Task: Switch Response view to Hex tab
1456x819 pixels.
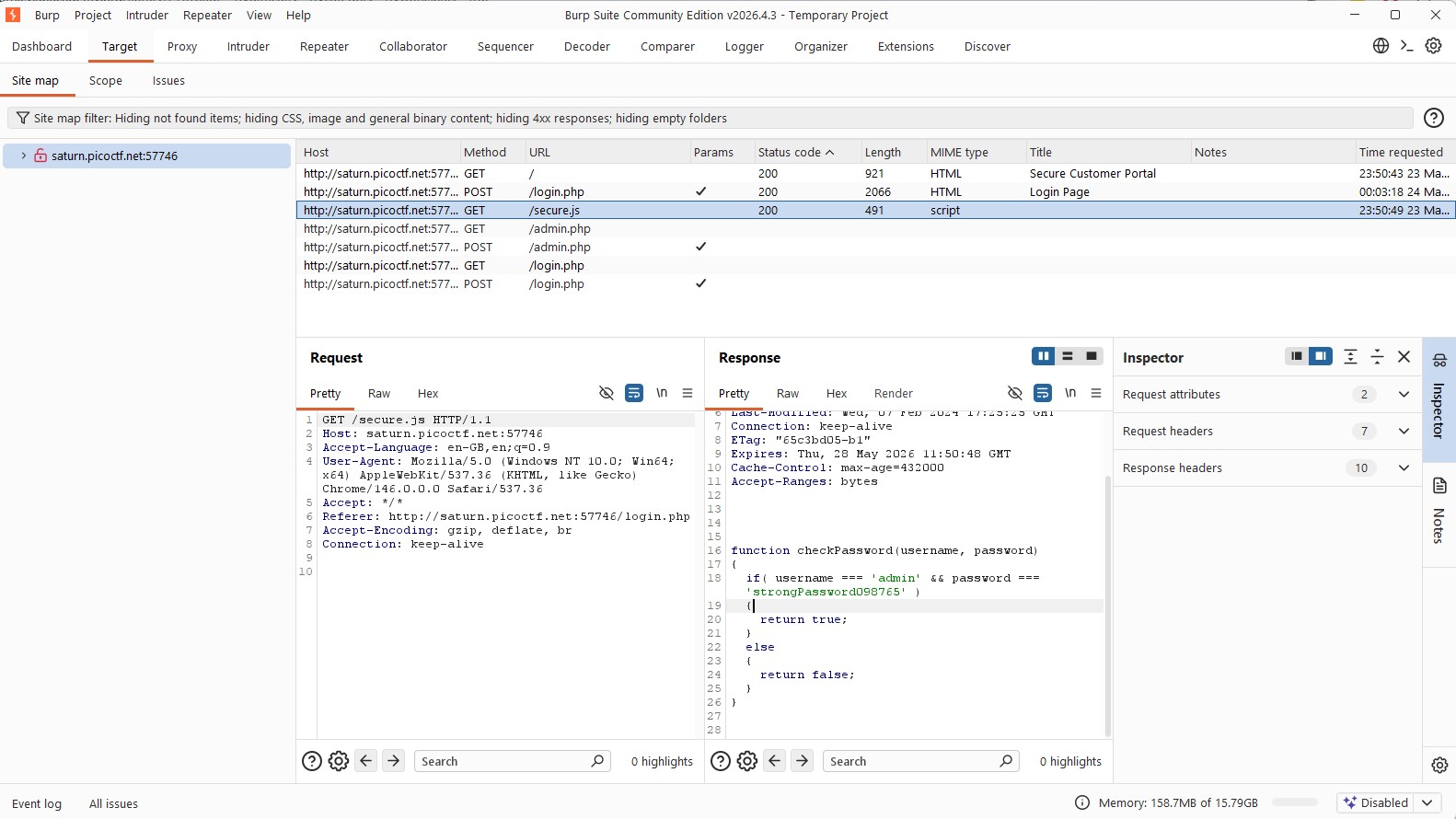Action: click(x=837, y=393)
